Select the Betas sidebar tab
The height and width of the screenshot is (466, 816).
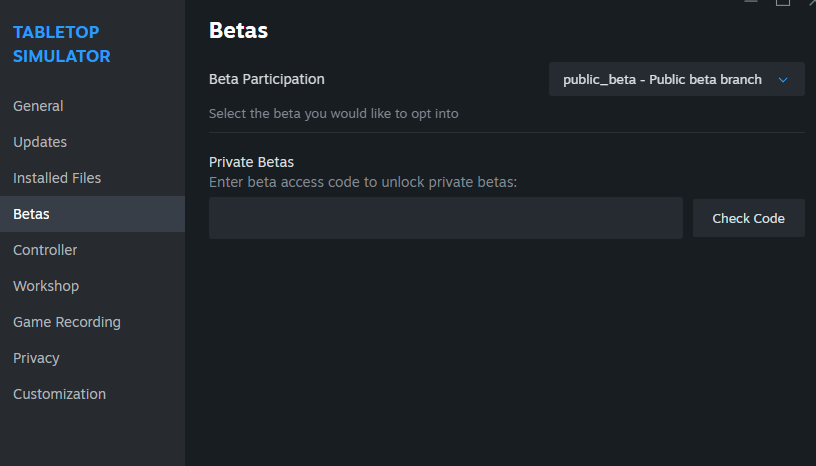(x=31, y=214)
